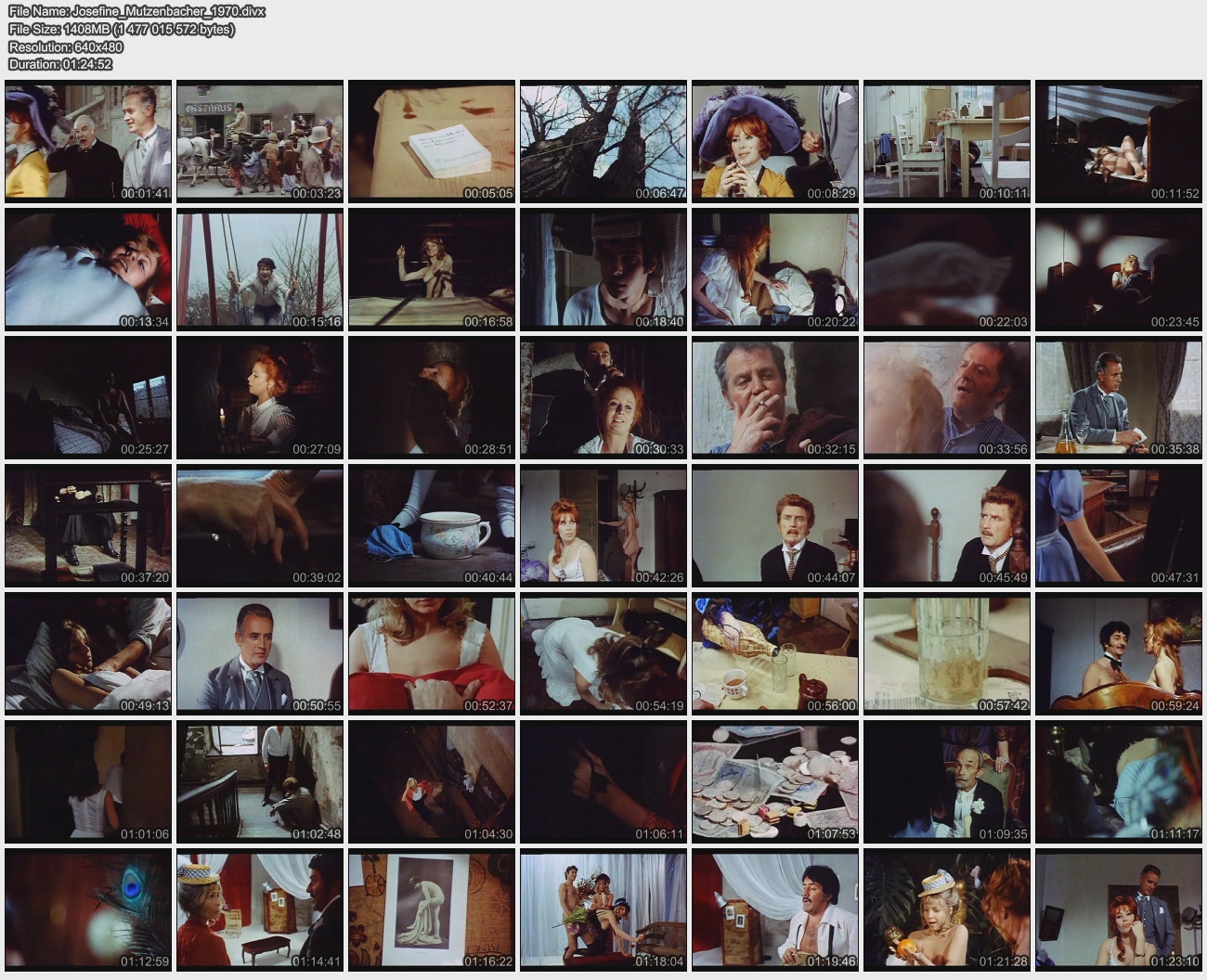Open the peacock feather frame at 01:12:59
This screenshot has height=980, width=1207.
88,910
